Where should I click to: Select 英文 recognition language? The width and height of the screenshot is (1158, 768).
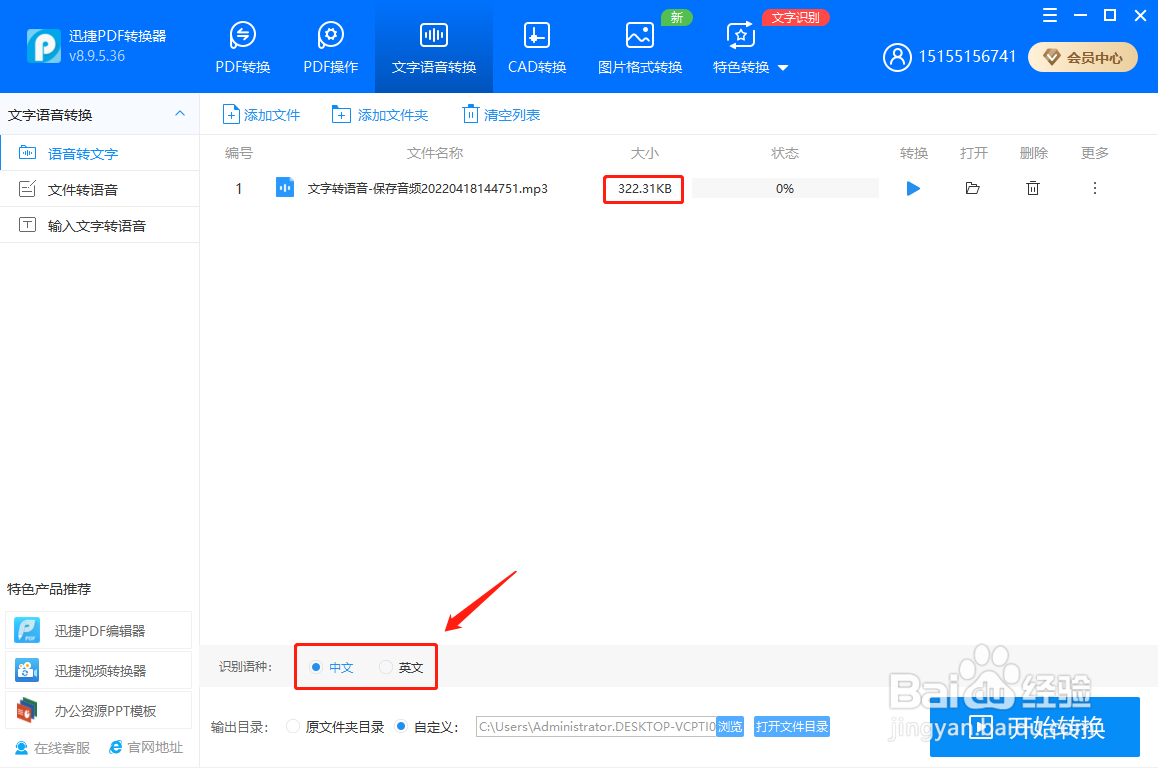[401, 668]
